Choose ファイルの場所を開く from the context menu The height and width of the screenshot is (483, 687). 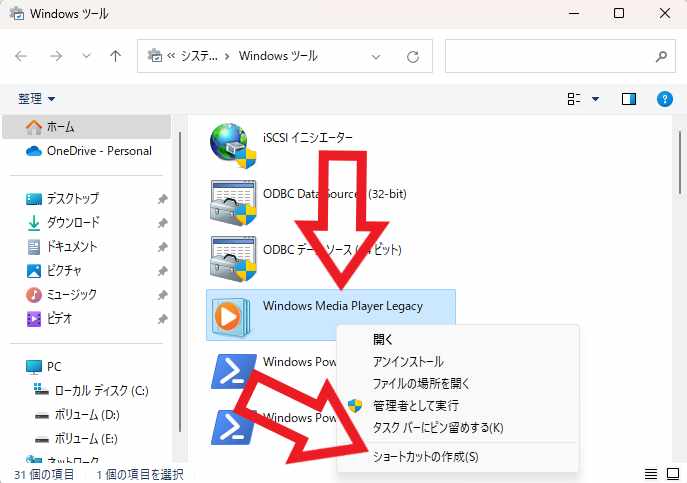pos(458,384)
